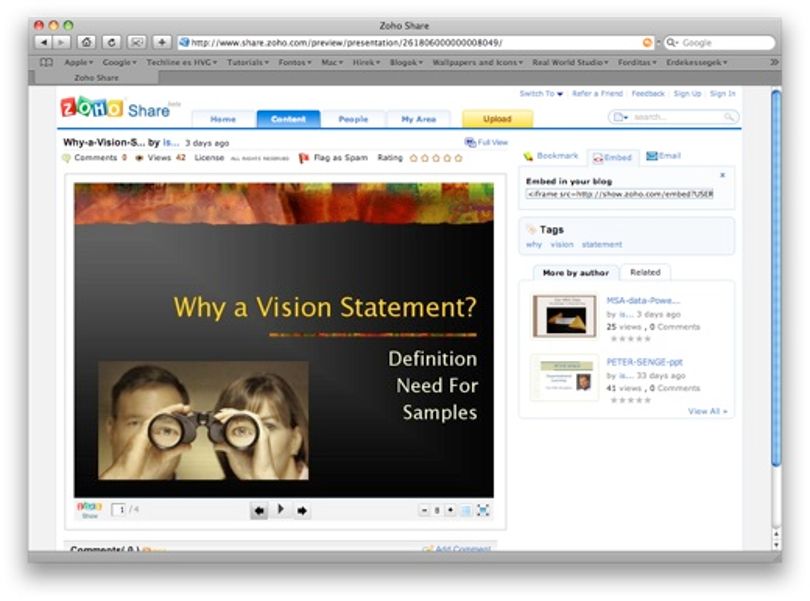Image resolution: width=810 pixels, height=601 pixels.
Task: Play the presentation slideshow
Action: click(x=281, y=509)
